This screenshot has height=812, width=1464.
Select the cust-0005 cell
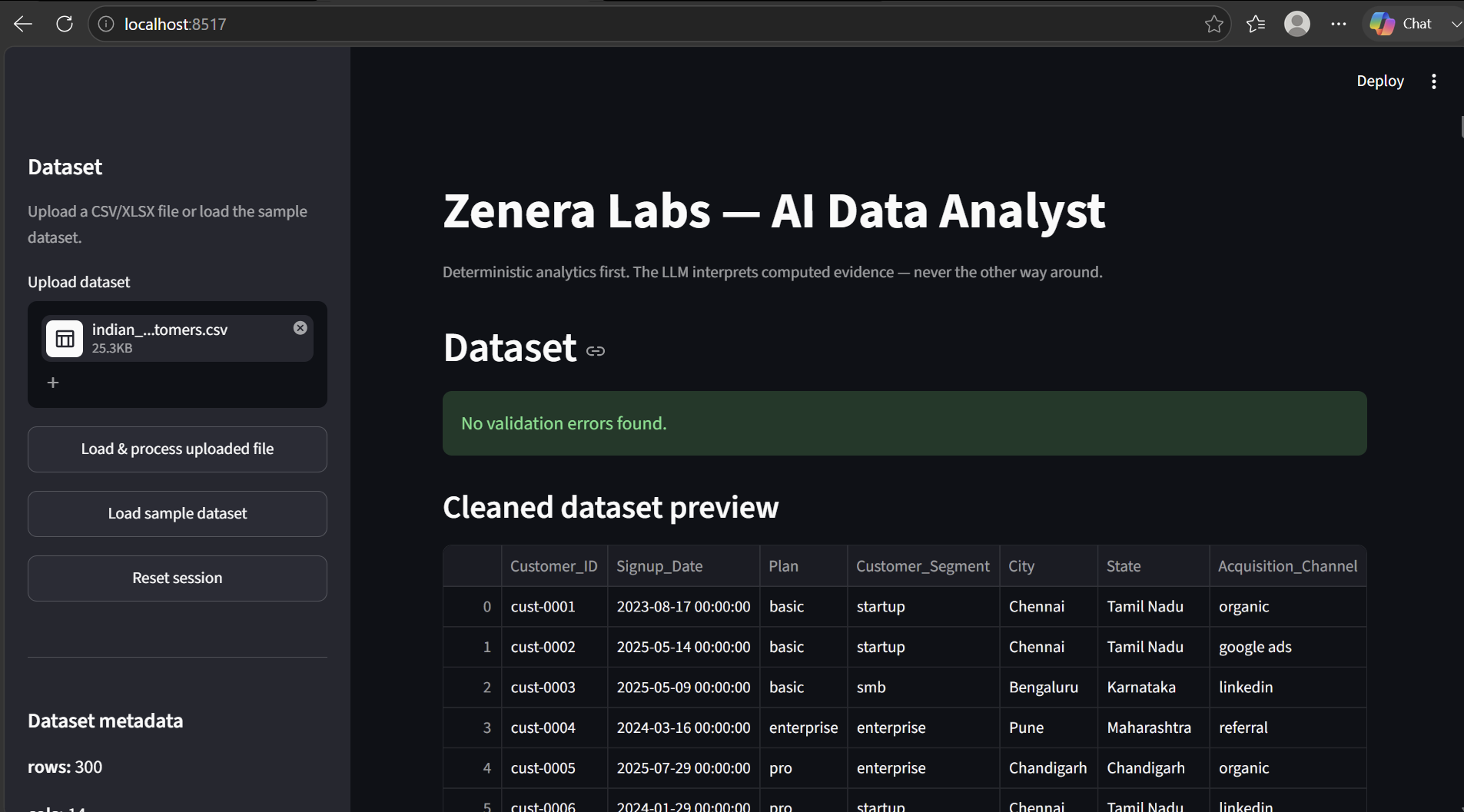pos(554,768)
